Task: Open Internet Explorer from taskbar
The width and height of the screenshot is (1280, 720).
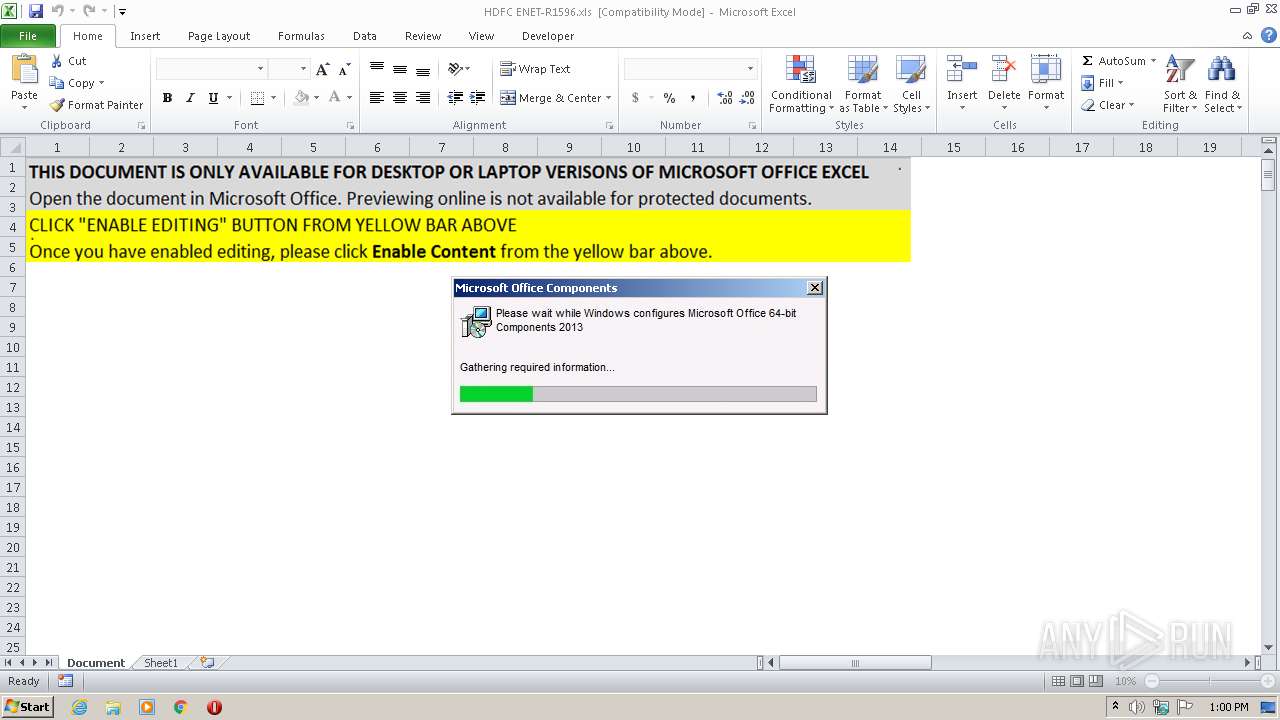Action: [x=79, y=707]
